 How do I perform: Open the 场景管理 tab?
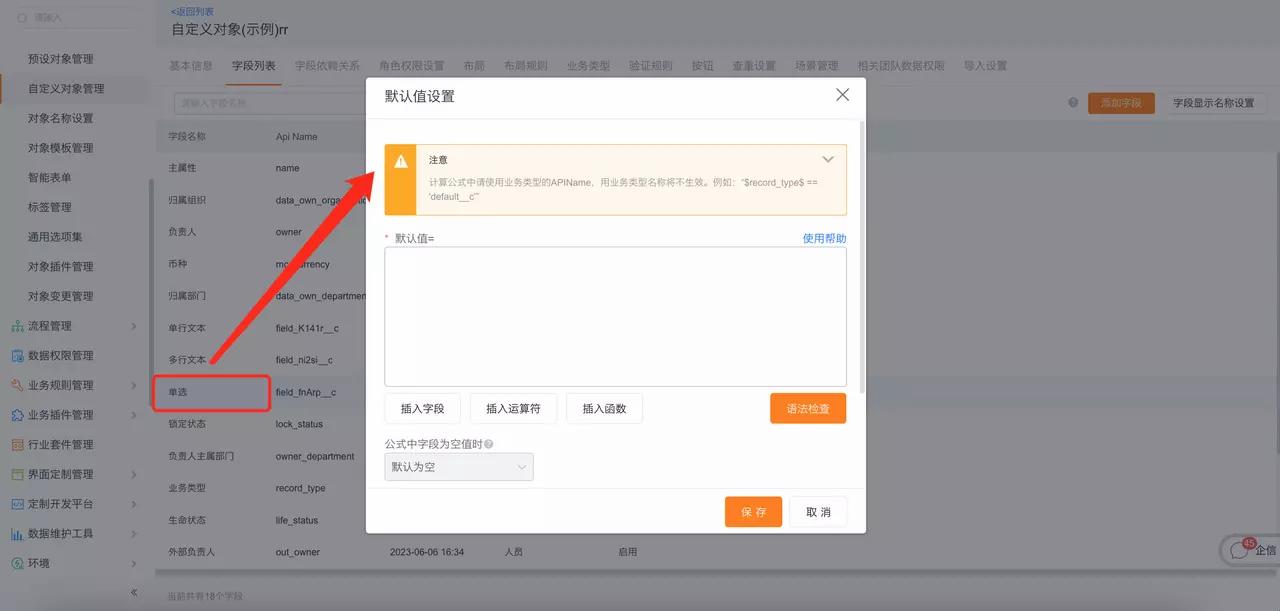pos(817,66)
